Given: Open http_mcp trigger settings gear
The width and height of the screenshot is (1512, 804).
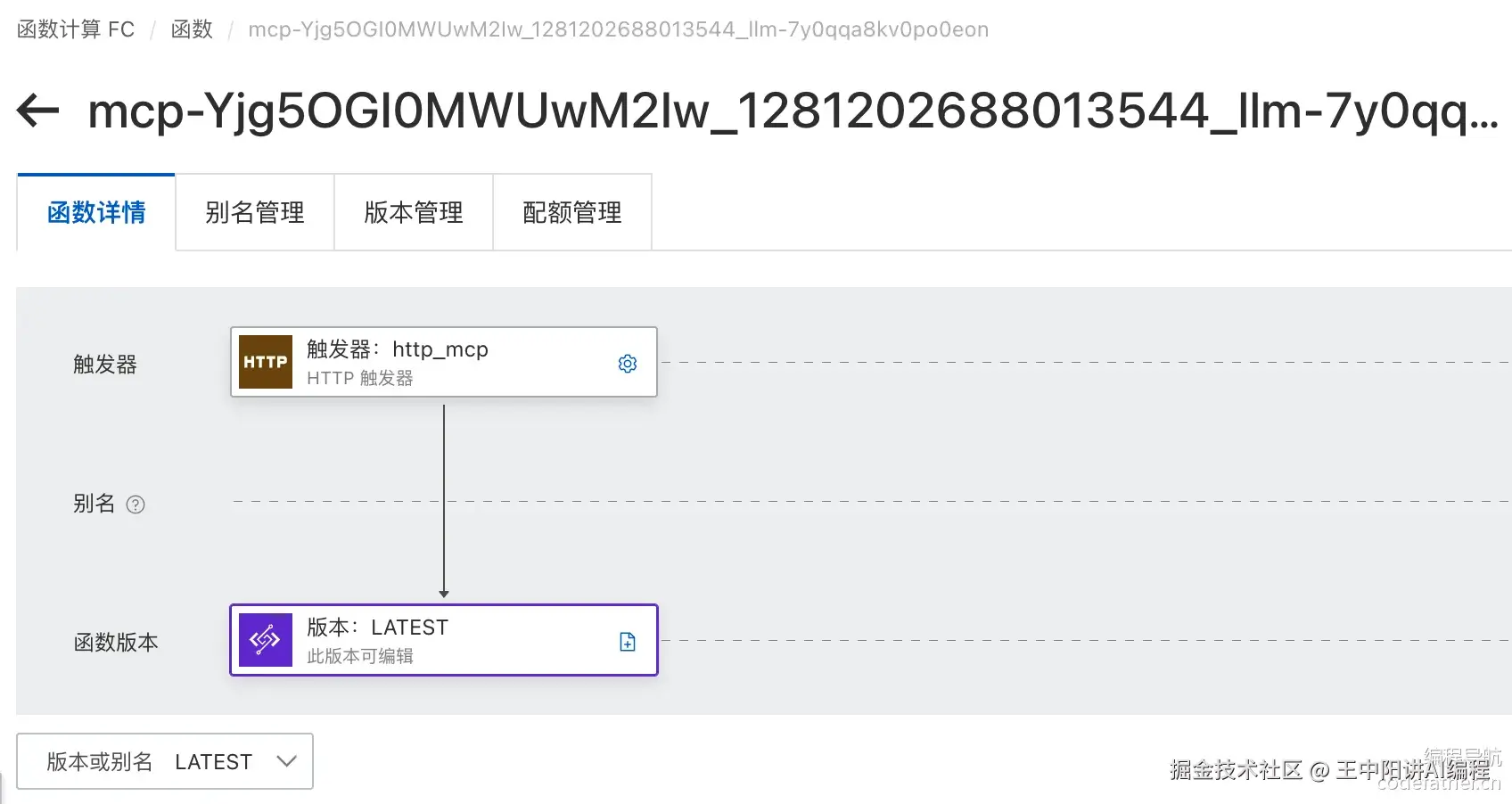Looking at the screenshot, I should pos(628,364).
